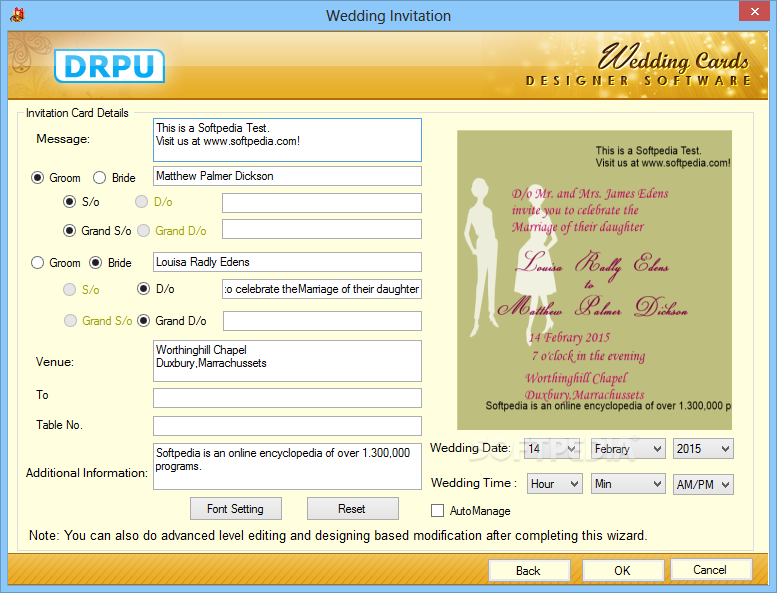
Task: Click the Note text about advanced editing
Action: tap(338, 536)
